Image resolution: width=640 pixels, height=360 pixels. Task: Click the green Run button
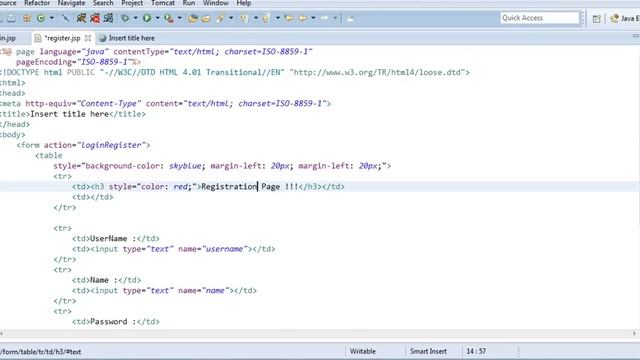click(147, 18)
